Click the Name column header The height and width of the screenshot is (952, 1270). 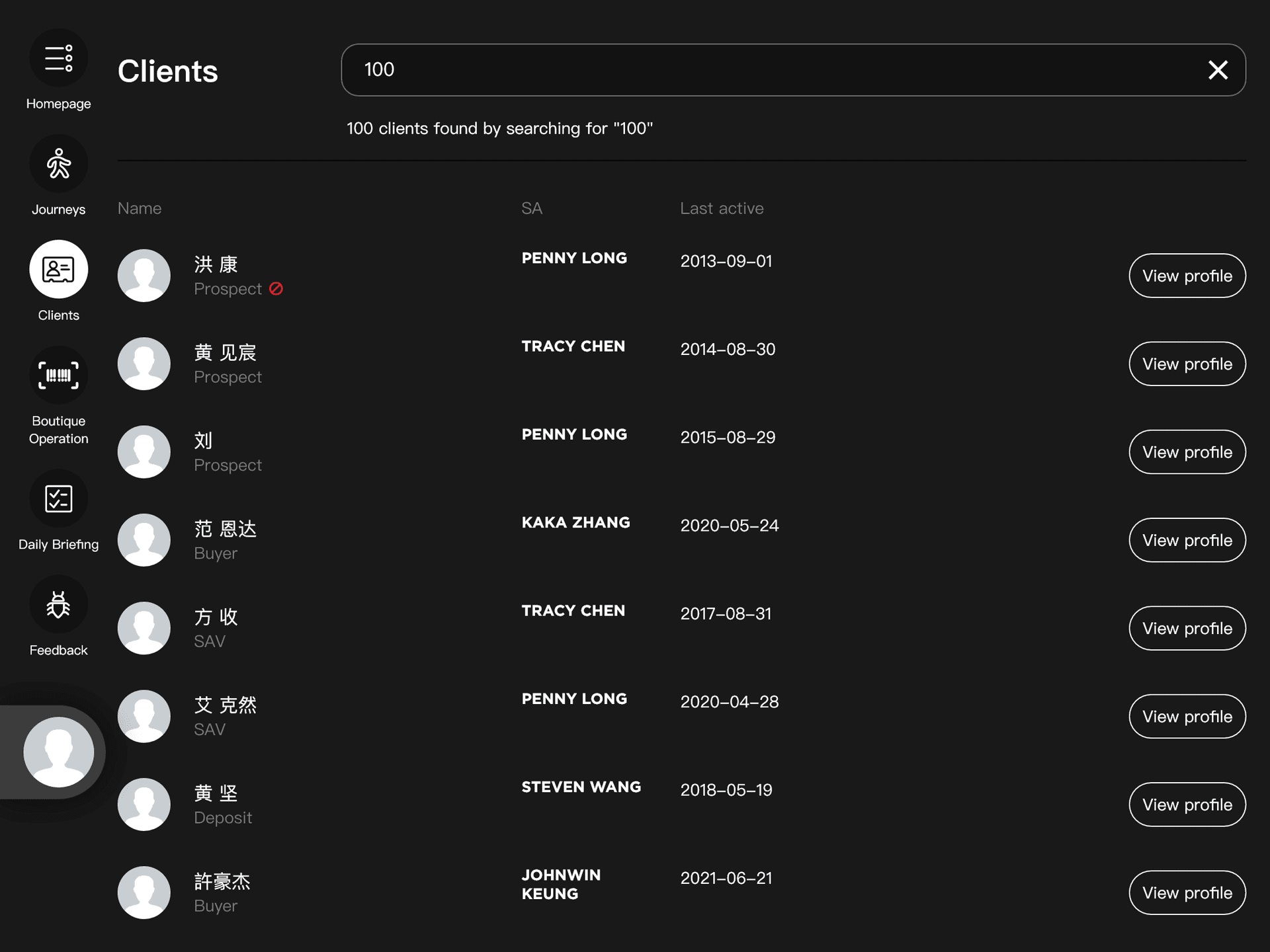point(140,208)
